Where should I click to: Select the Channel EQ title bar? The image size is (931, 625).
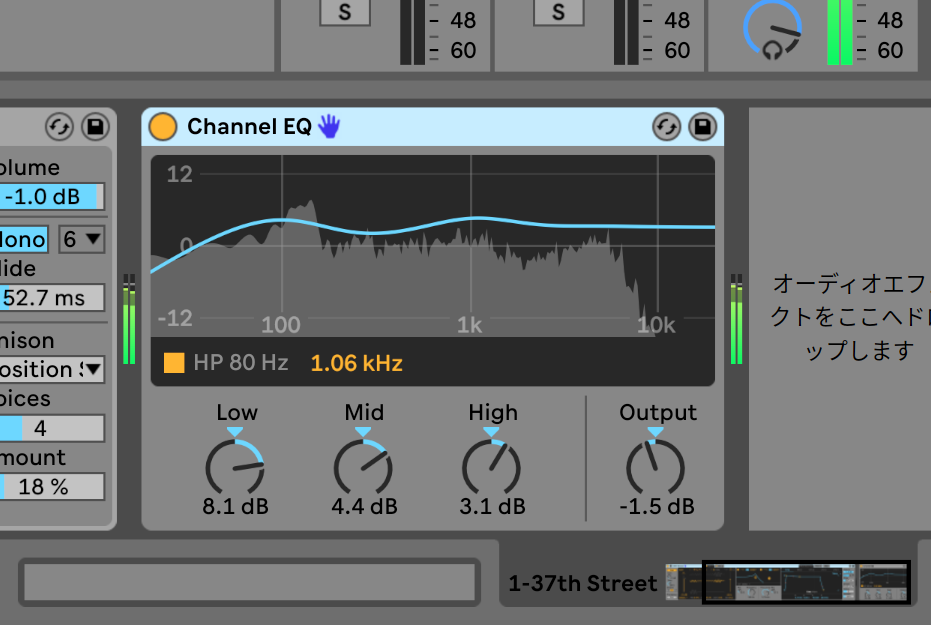[x=480, y=127]
